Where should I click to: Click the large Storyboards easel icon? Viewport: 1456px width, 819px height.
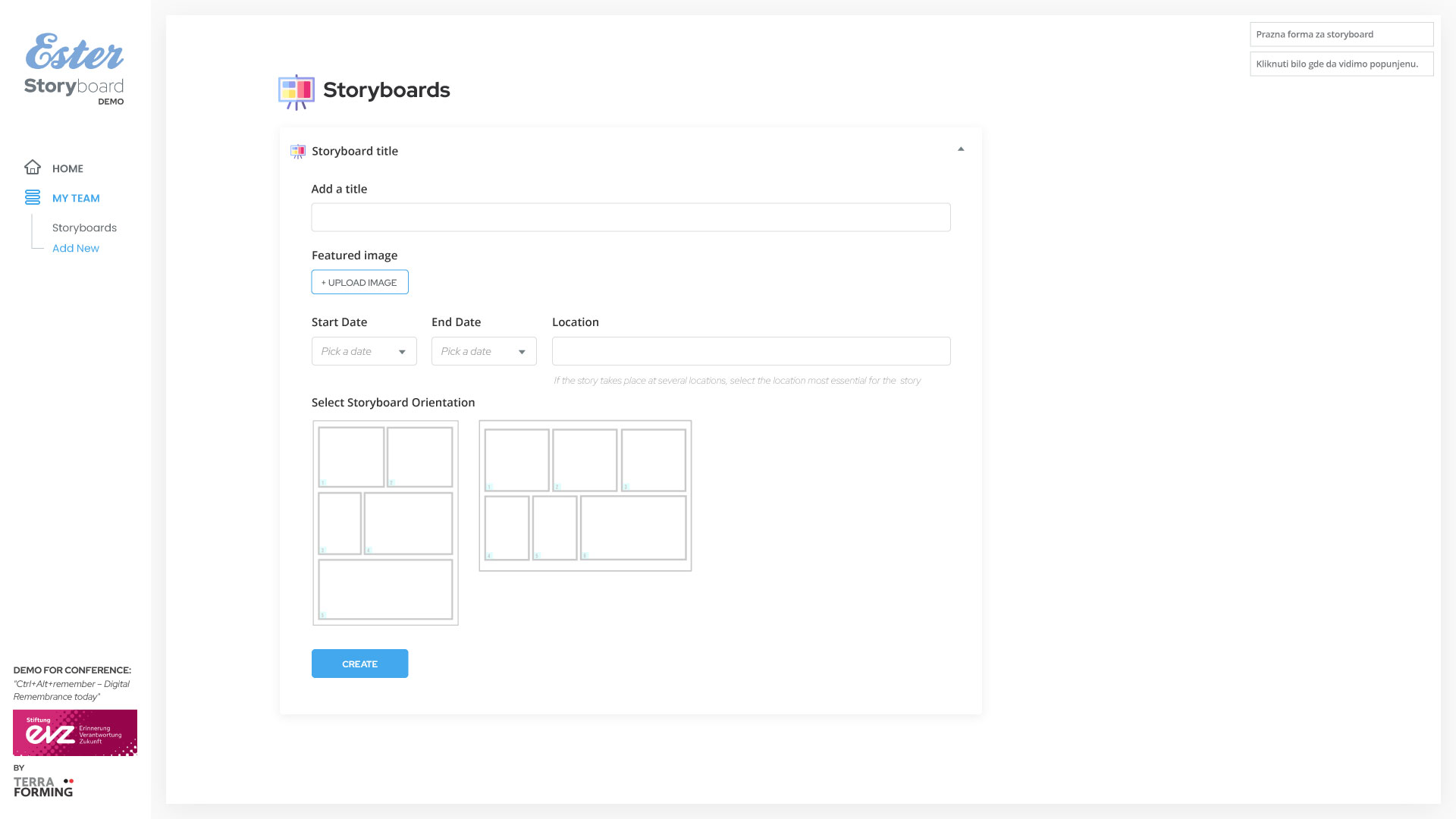pyautogui.click(x=297, y=91)
